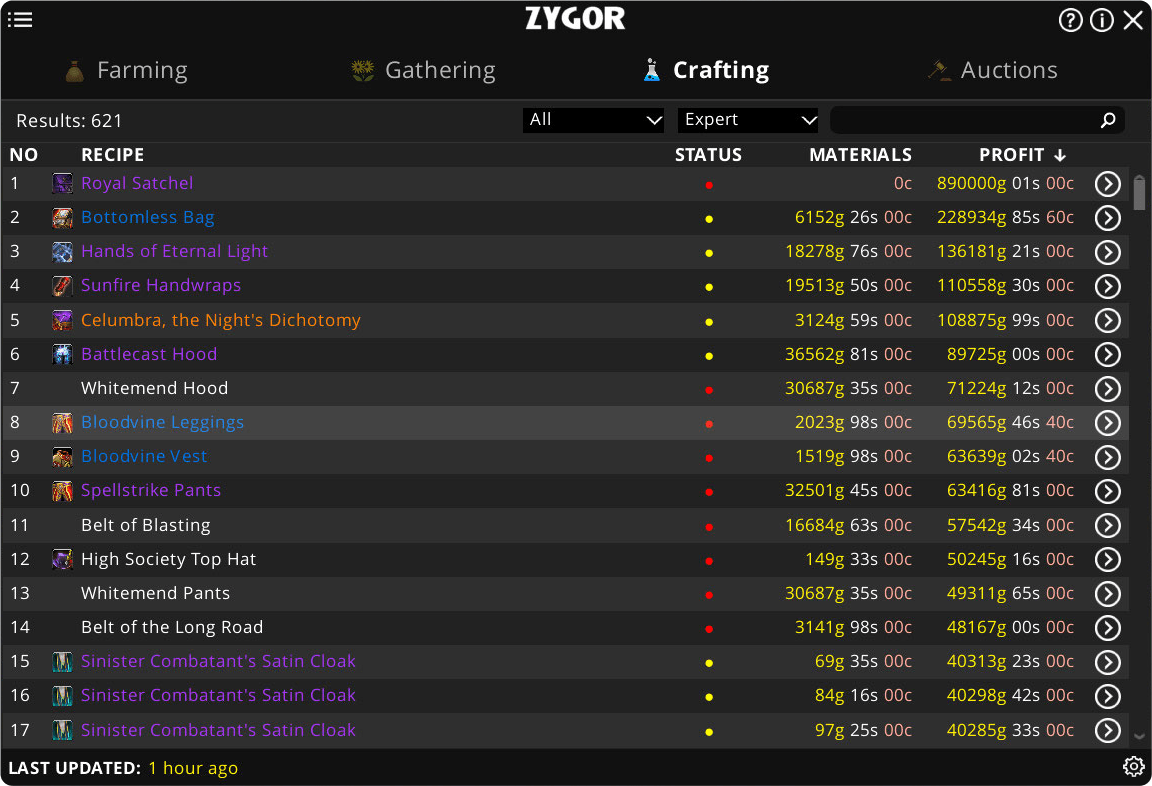Click the Sunfire Handwraps item icon
The height and width of the screenshot is (786, 1152).
[x=62, y=285]
